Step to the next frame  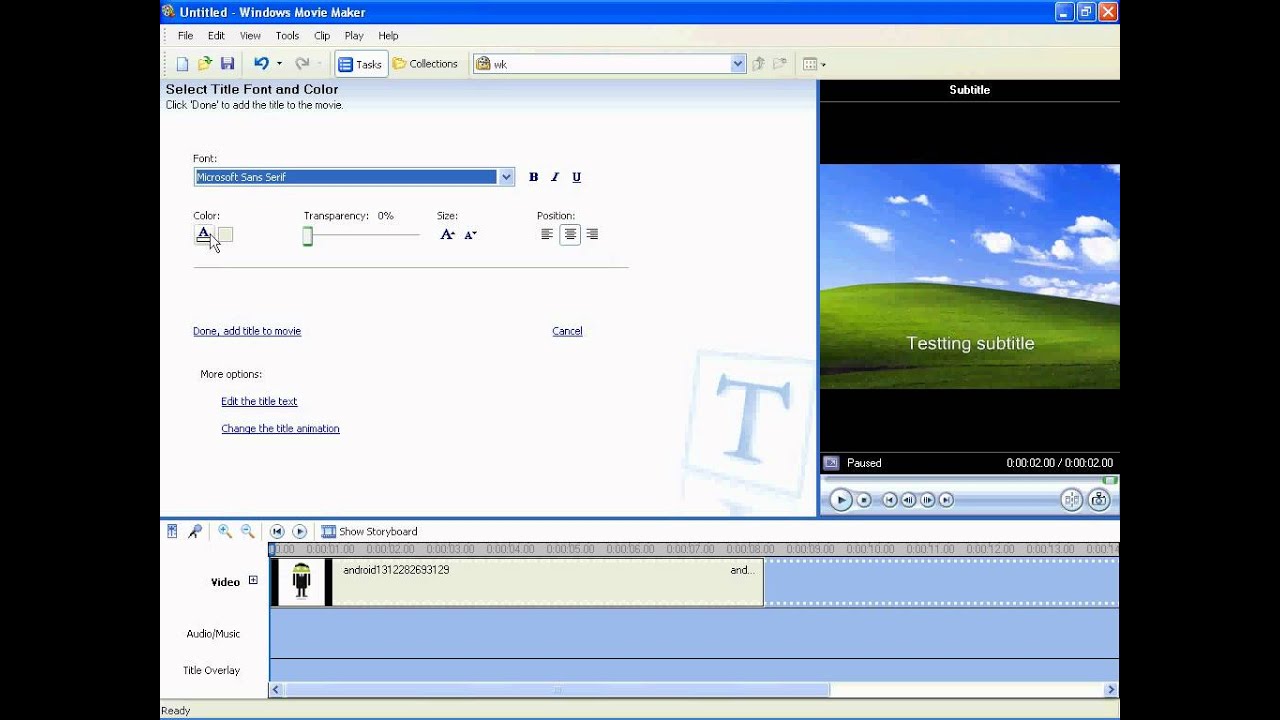(x=927, y=500)
